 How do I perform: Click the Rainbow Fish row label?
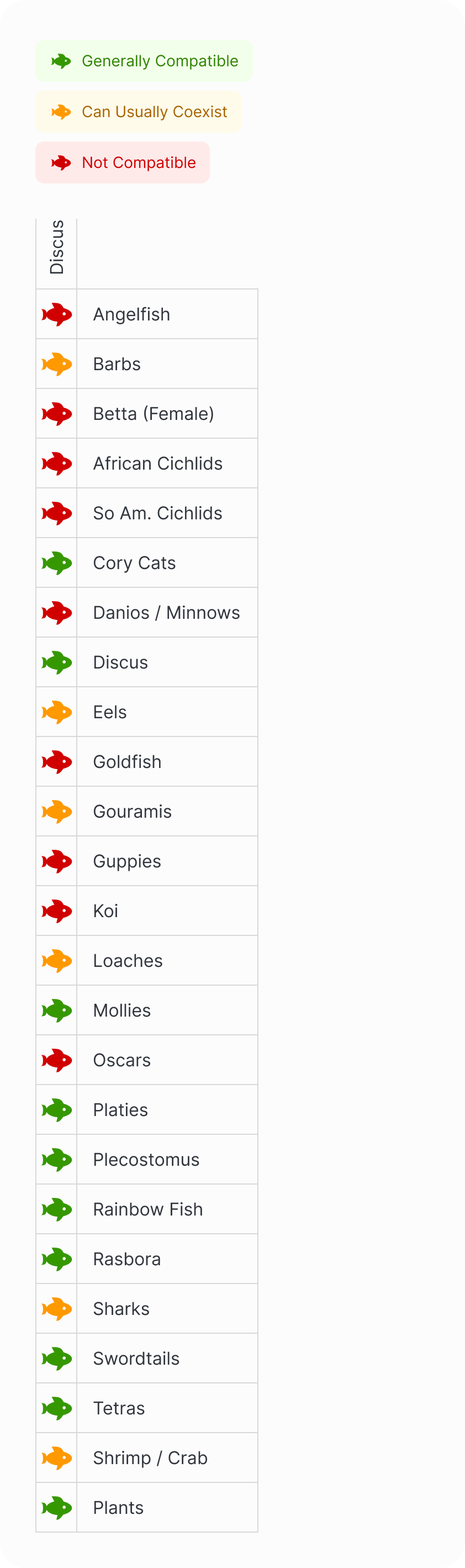(148, 1209)
